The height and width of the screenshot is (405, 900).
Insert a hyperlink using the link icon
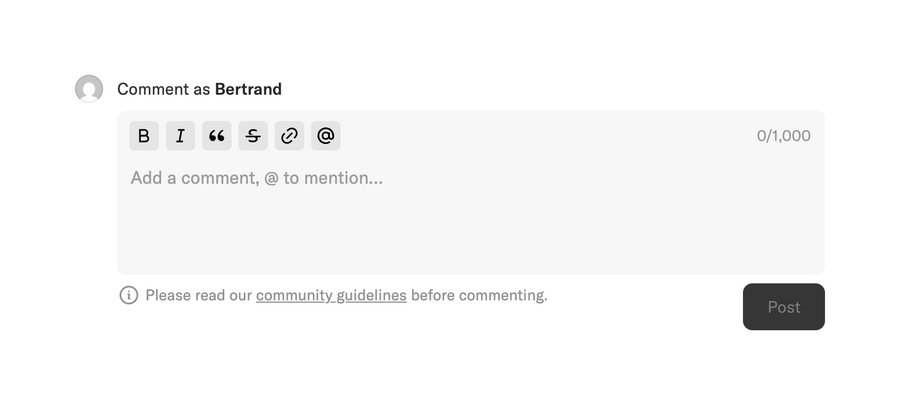point(289,136)
